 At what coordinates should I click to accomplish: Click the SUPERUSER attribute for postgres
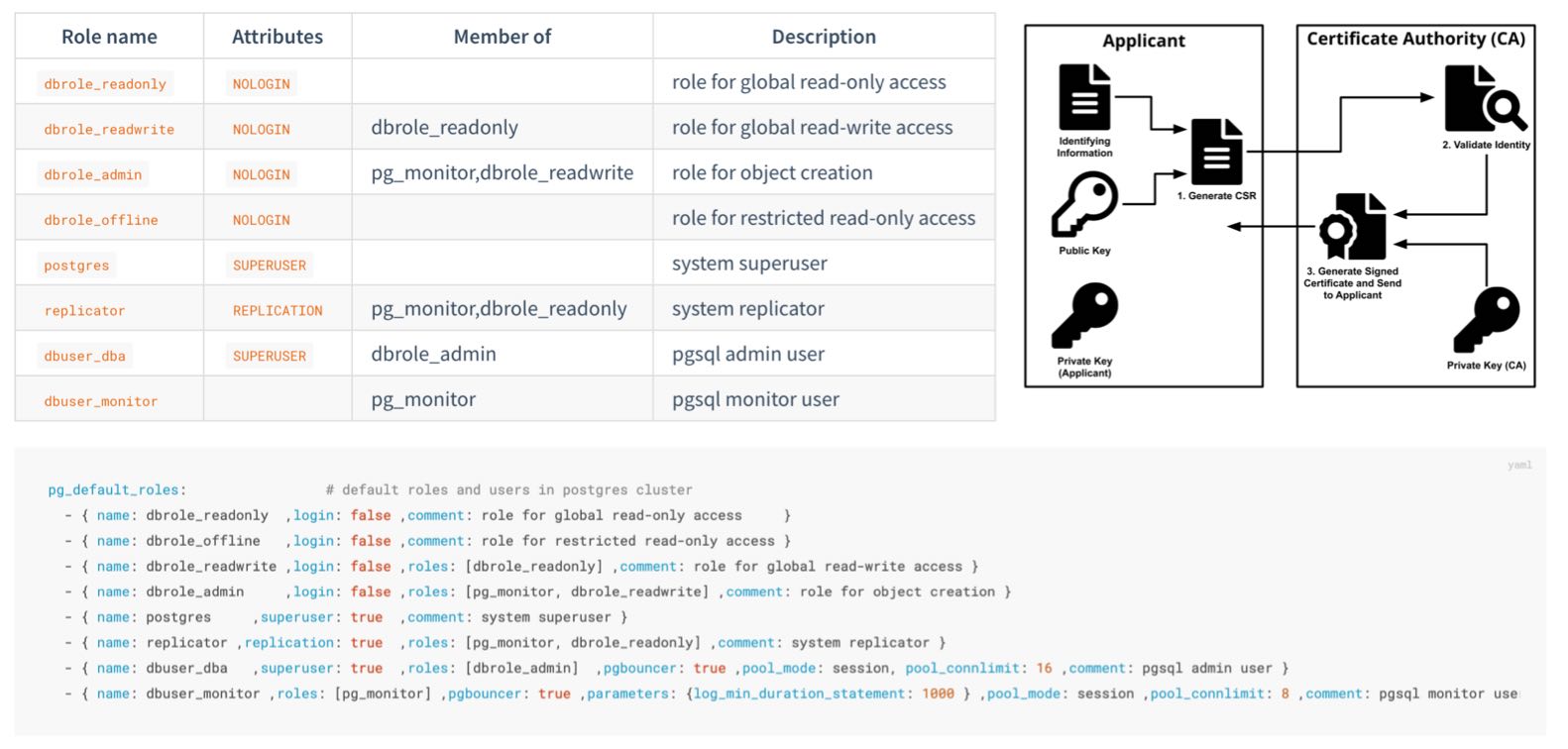click(270, 266)
